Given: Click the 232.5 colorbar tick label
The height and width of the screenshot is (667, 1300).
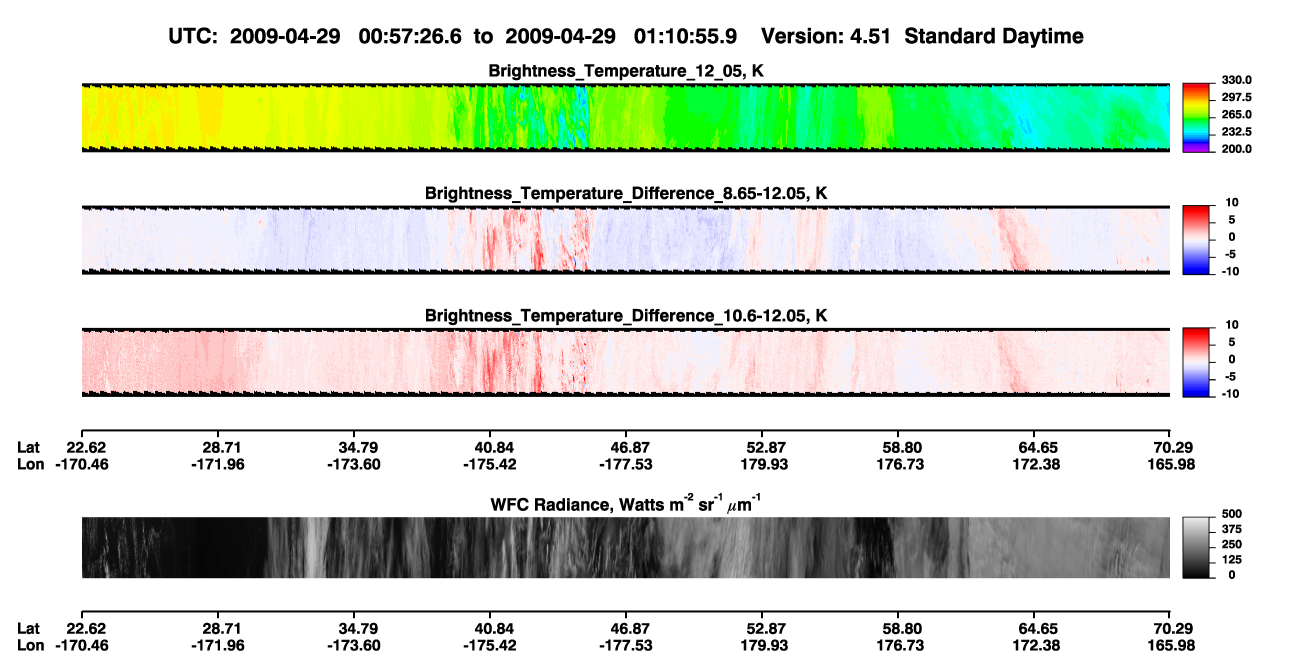Looking at the screenshot, I should point(1237,132).
